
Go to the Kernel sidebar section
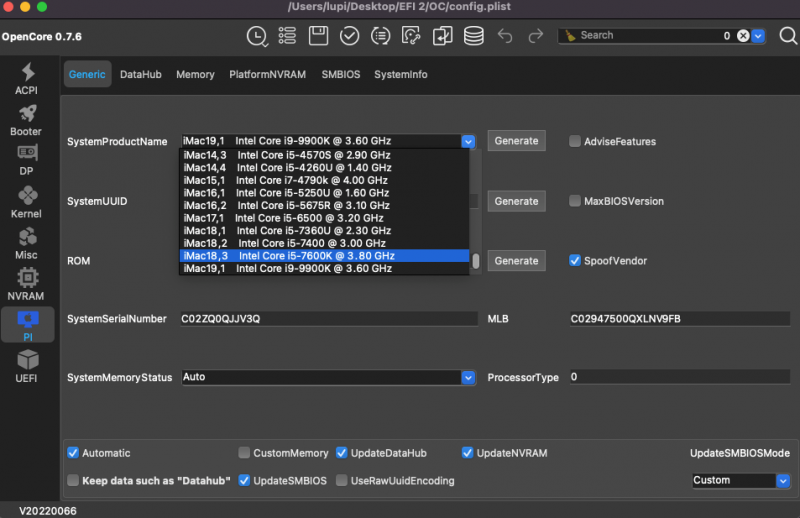click(26, 203)
